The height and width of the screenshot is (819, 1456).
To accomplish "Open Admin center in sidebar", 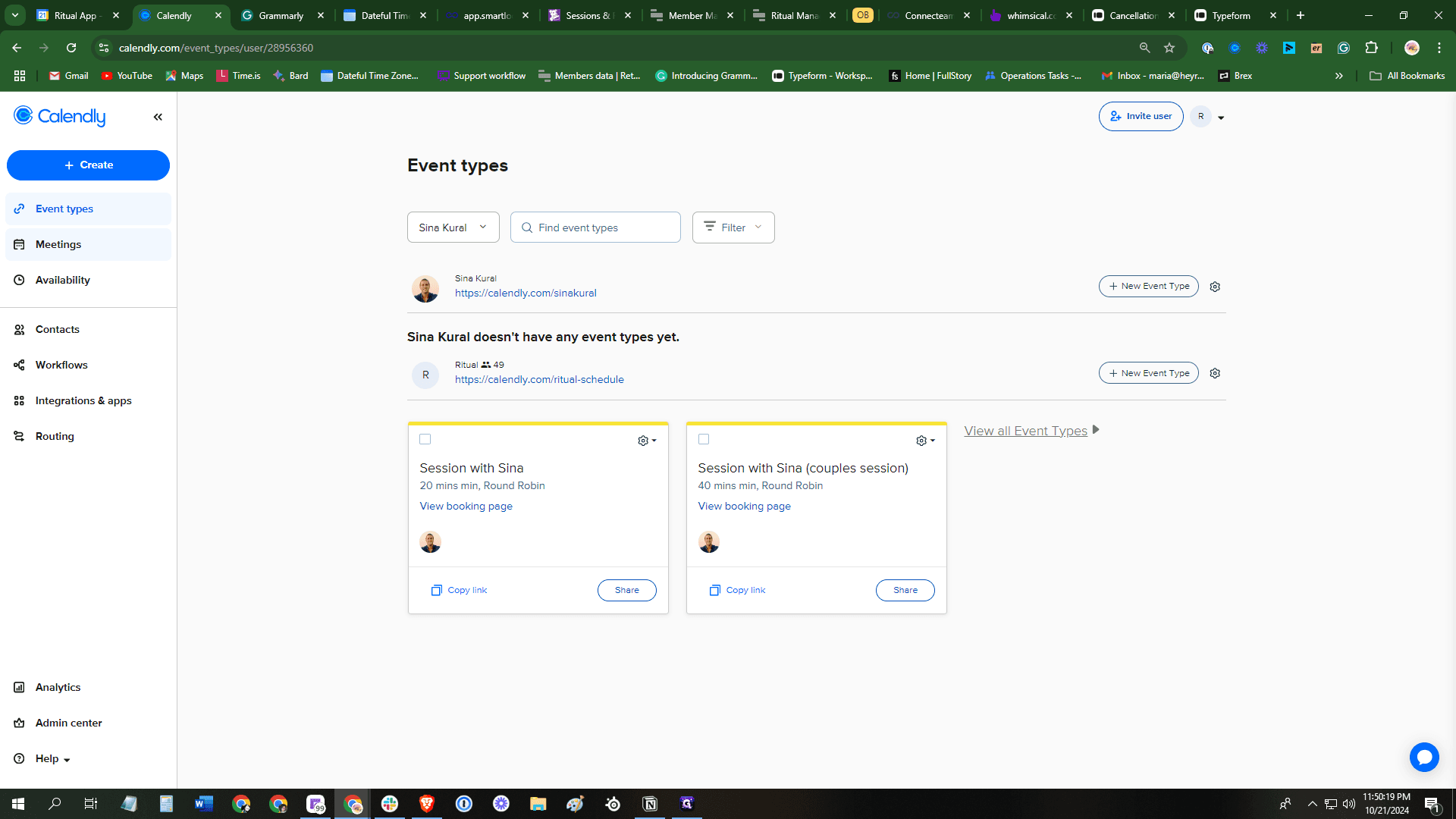I will pos(88,723).
